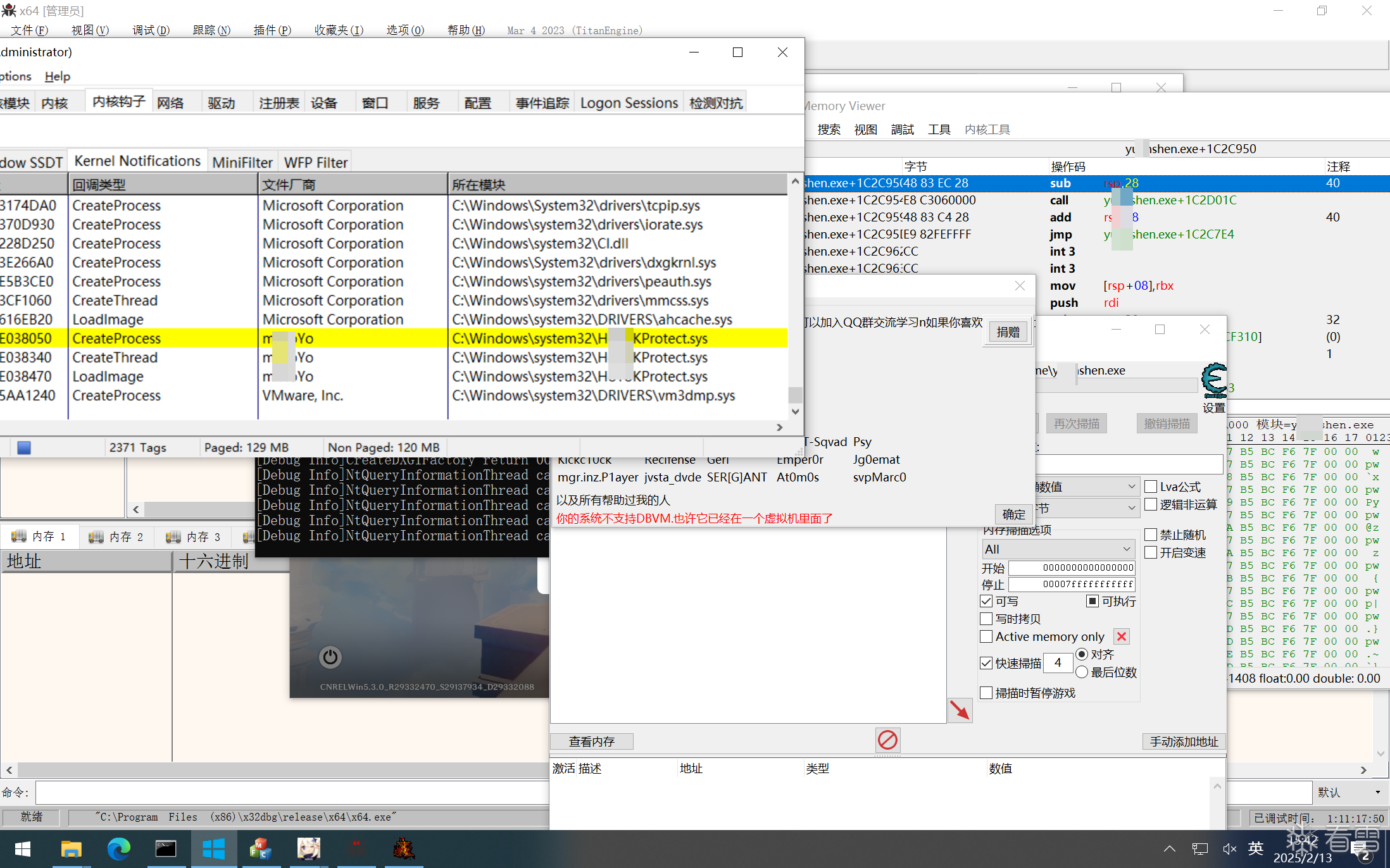Open command prompt window from taskbar
Viewport: 1390px width, 868px height.
click(166, 849)
